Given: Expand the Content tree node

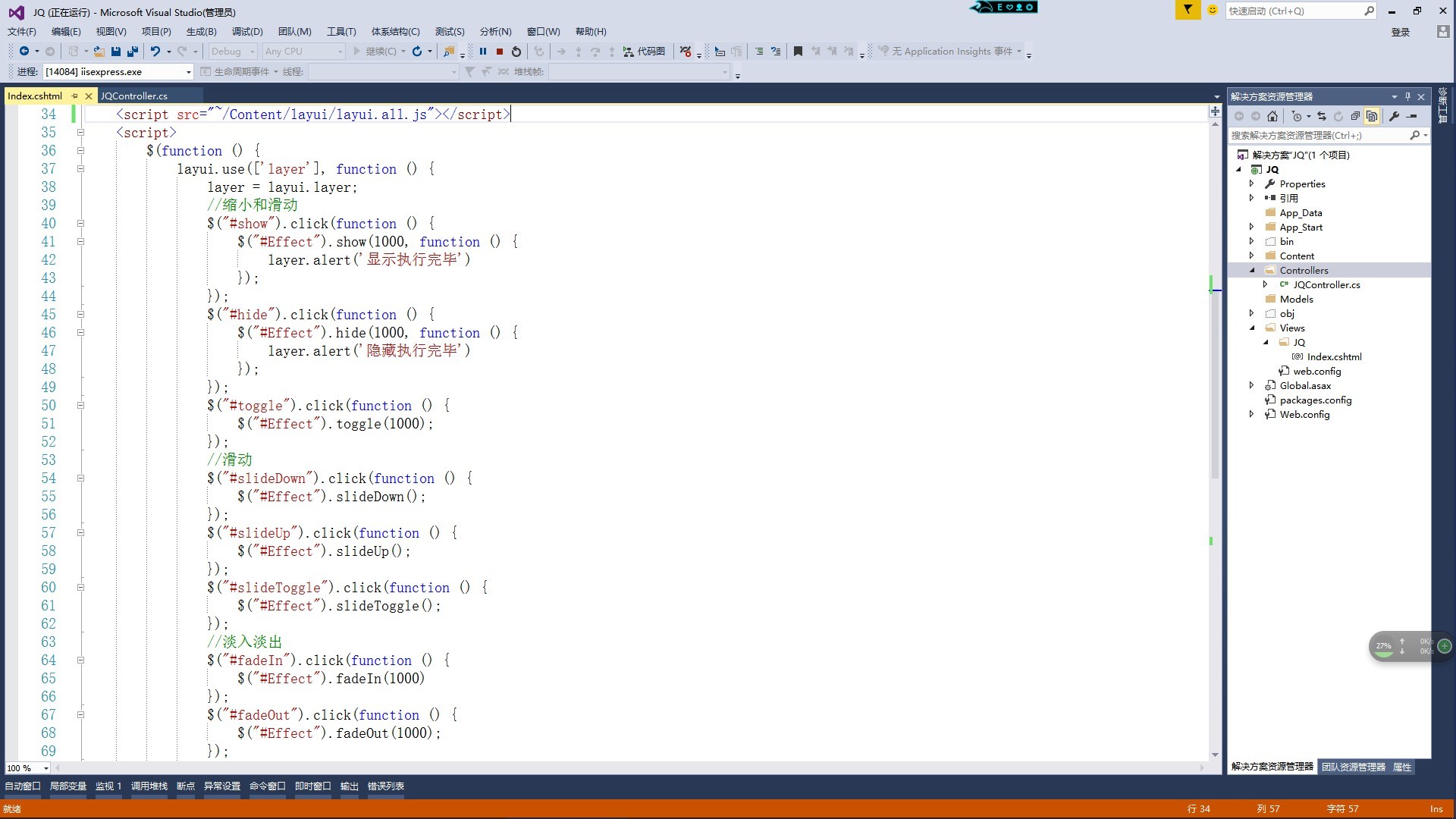Looking at the screenshot, I should click(1253, 255).
